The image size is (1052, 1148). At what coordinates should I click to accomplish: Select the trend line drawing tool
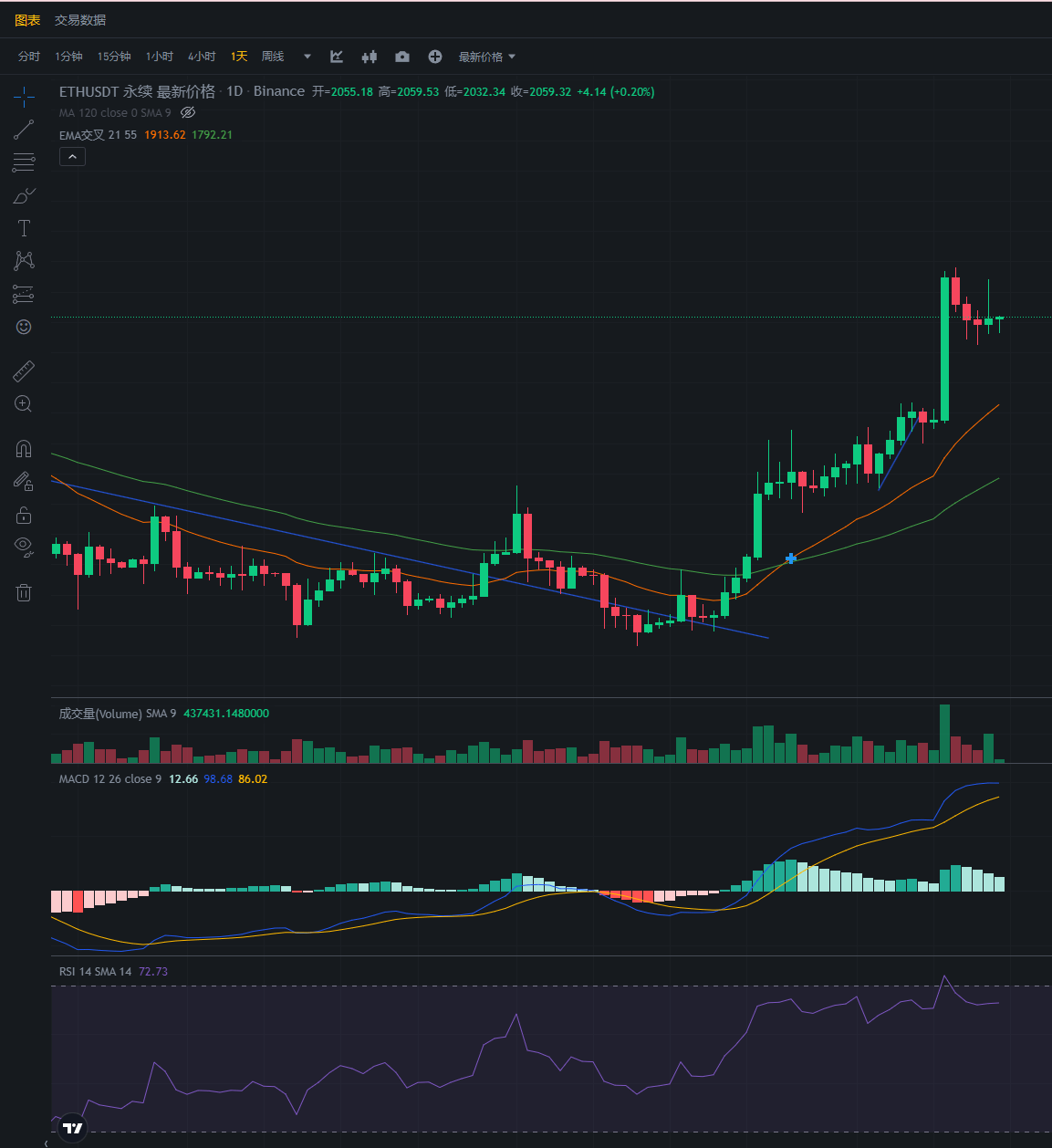[24, 130]
